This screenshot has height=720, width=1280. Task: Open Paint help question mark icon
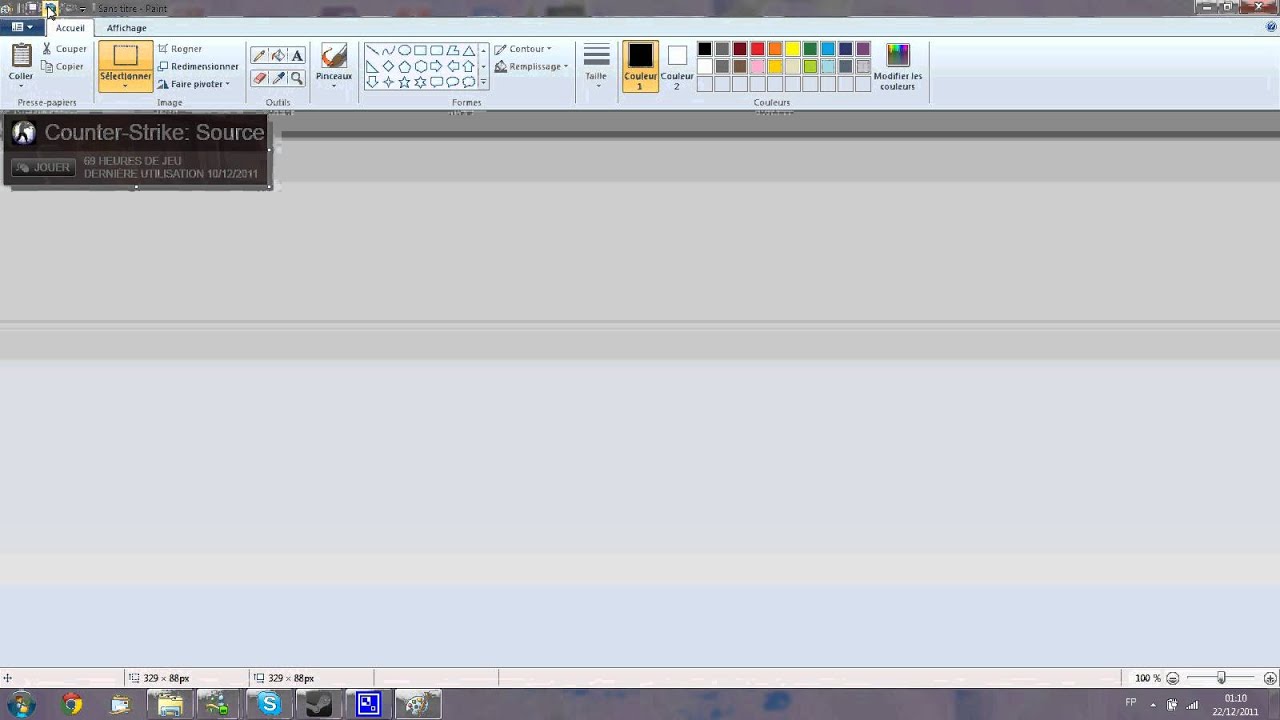tap(1271, 27)
